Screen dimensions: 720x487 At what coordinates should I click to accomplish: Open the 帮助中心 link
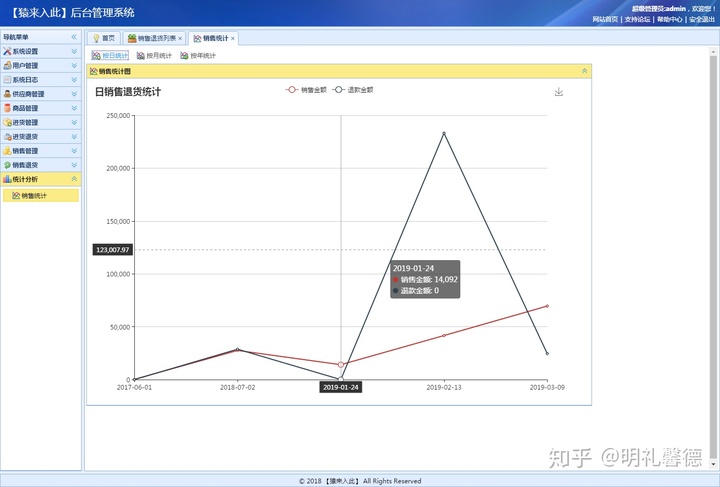coord(669,19)
